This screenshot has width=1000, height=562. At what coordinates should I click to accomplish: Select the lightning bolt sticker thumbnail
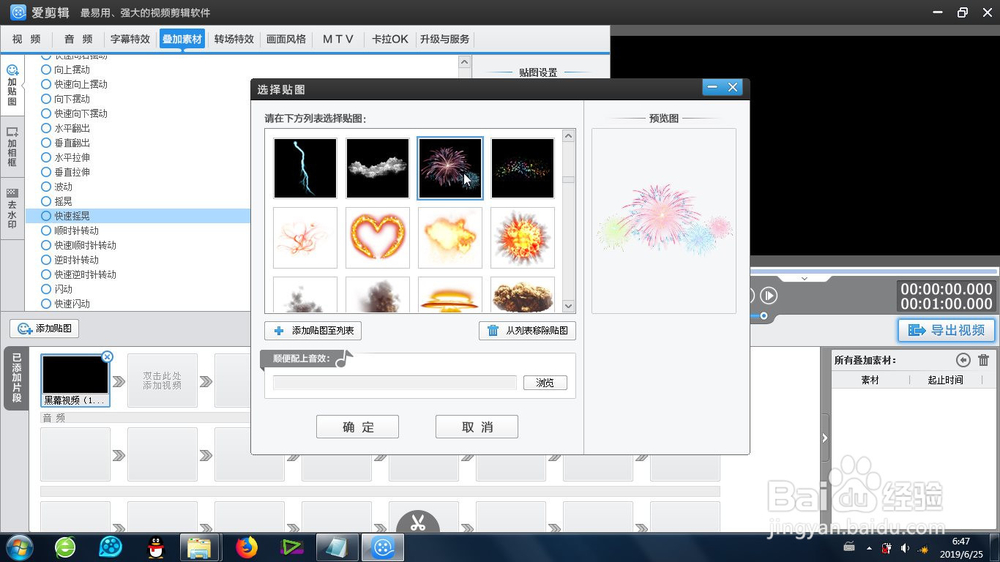305,168
